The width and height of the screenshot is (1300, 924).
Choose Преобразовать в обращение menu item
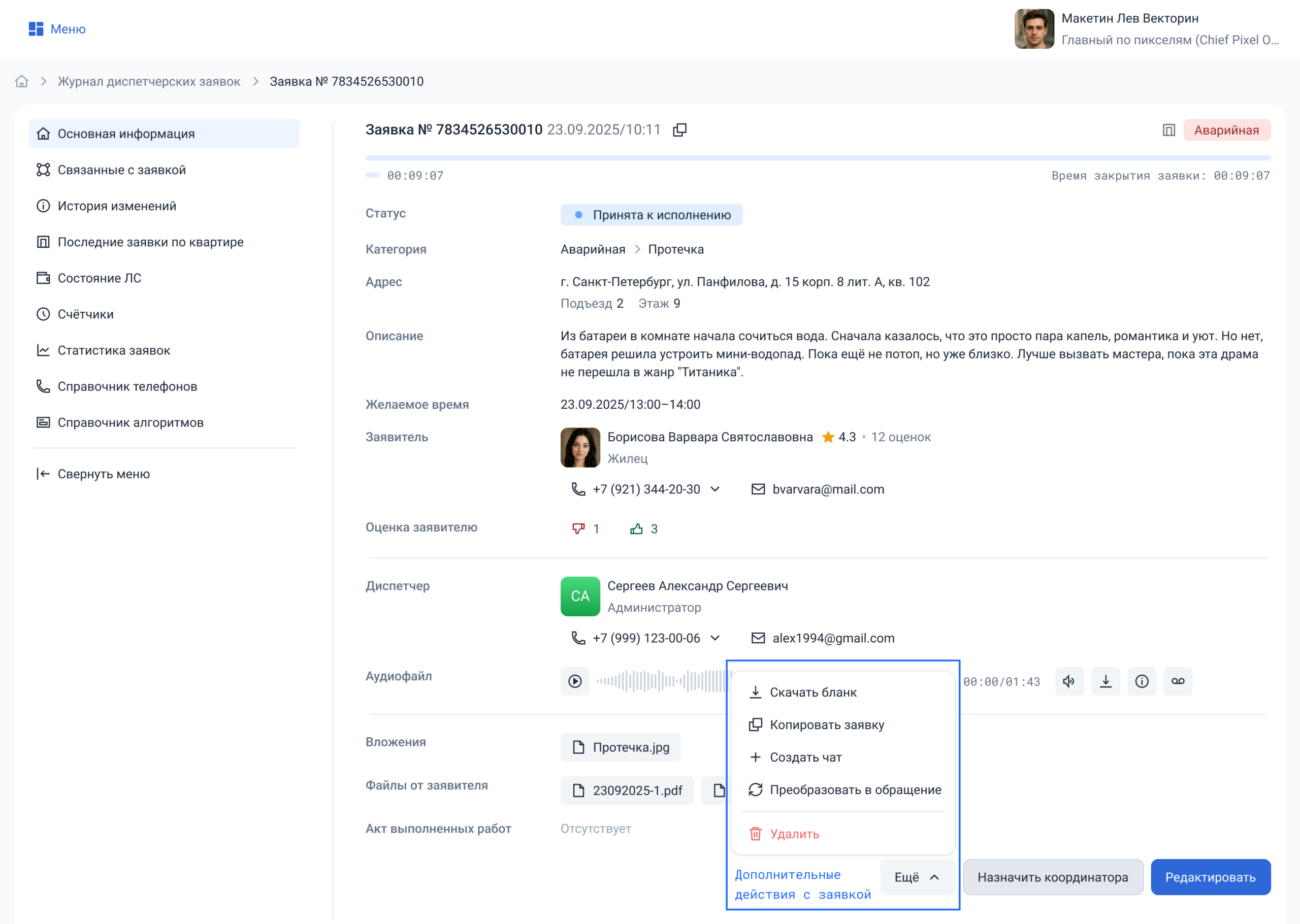[855, 790]
